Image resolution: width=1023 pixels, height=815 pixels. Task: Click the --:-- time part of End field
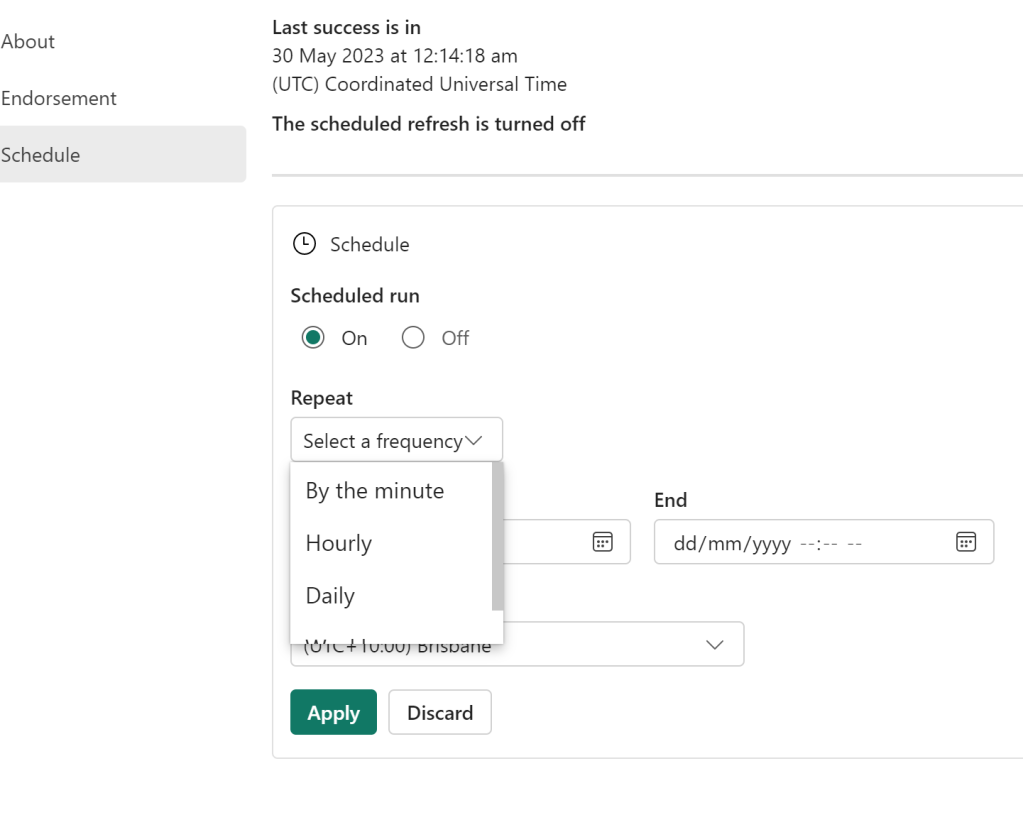[x=817, y=543]
